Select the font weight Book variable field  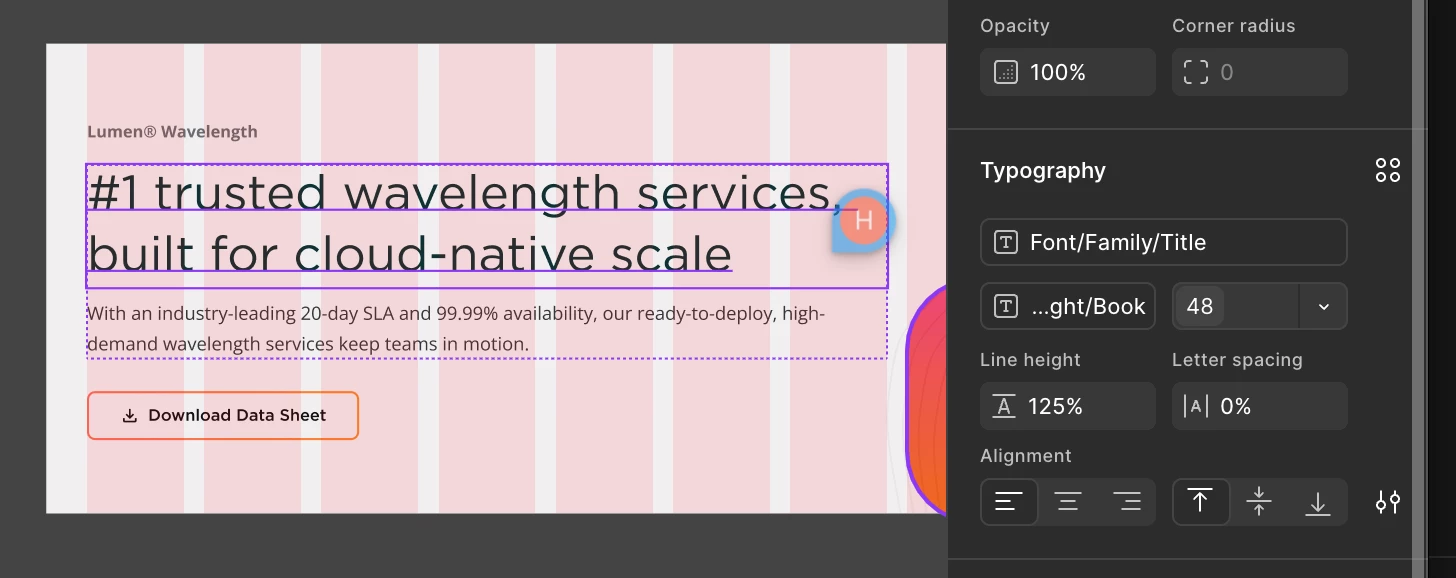[x=1068, y=306]
